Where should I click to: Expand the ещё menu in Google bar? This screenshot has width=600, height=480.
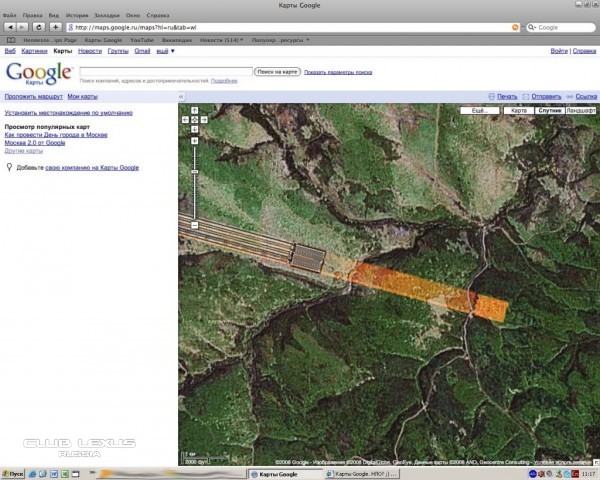tap(163, 50)
